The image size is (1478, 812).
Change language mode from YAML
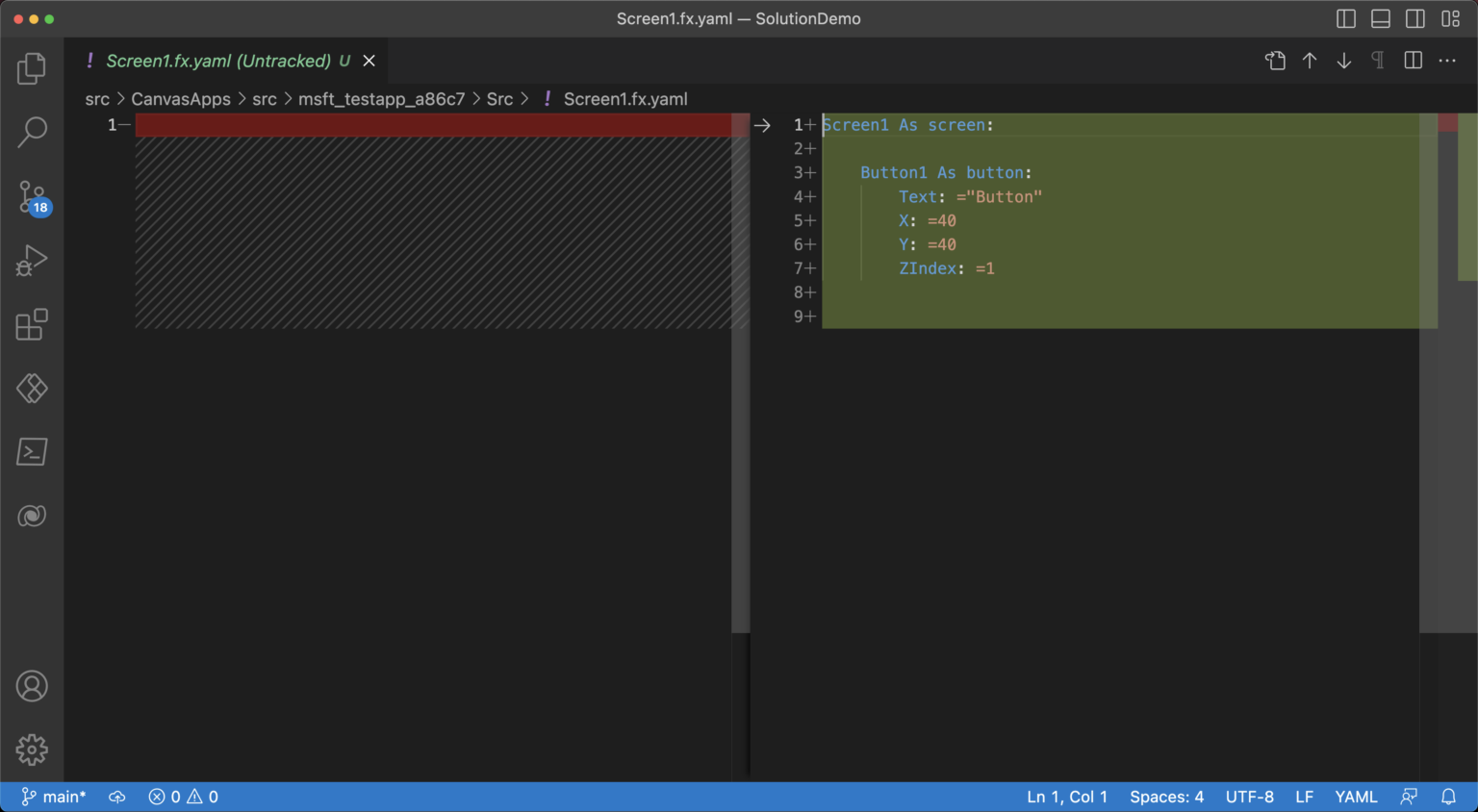click(1356, 797)
